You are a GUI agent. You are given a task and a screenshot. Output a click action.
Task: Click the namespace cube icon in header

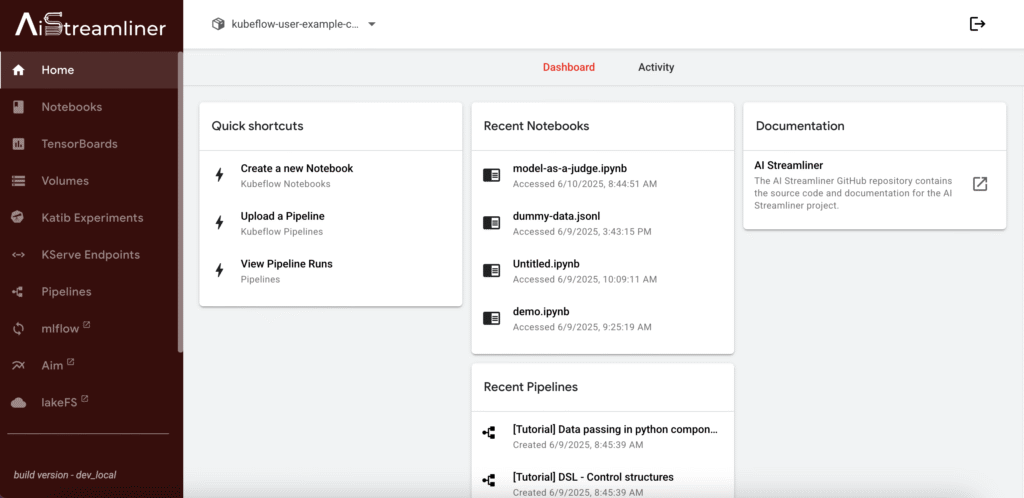217,24
